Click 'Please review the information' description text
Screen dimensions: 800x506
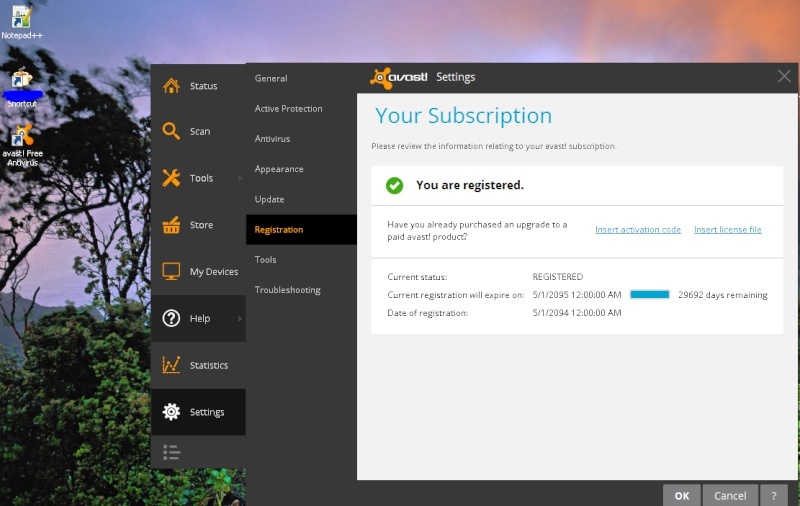tap(494, 146)
